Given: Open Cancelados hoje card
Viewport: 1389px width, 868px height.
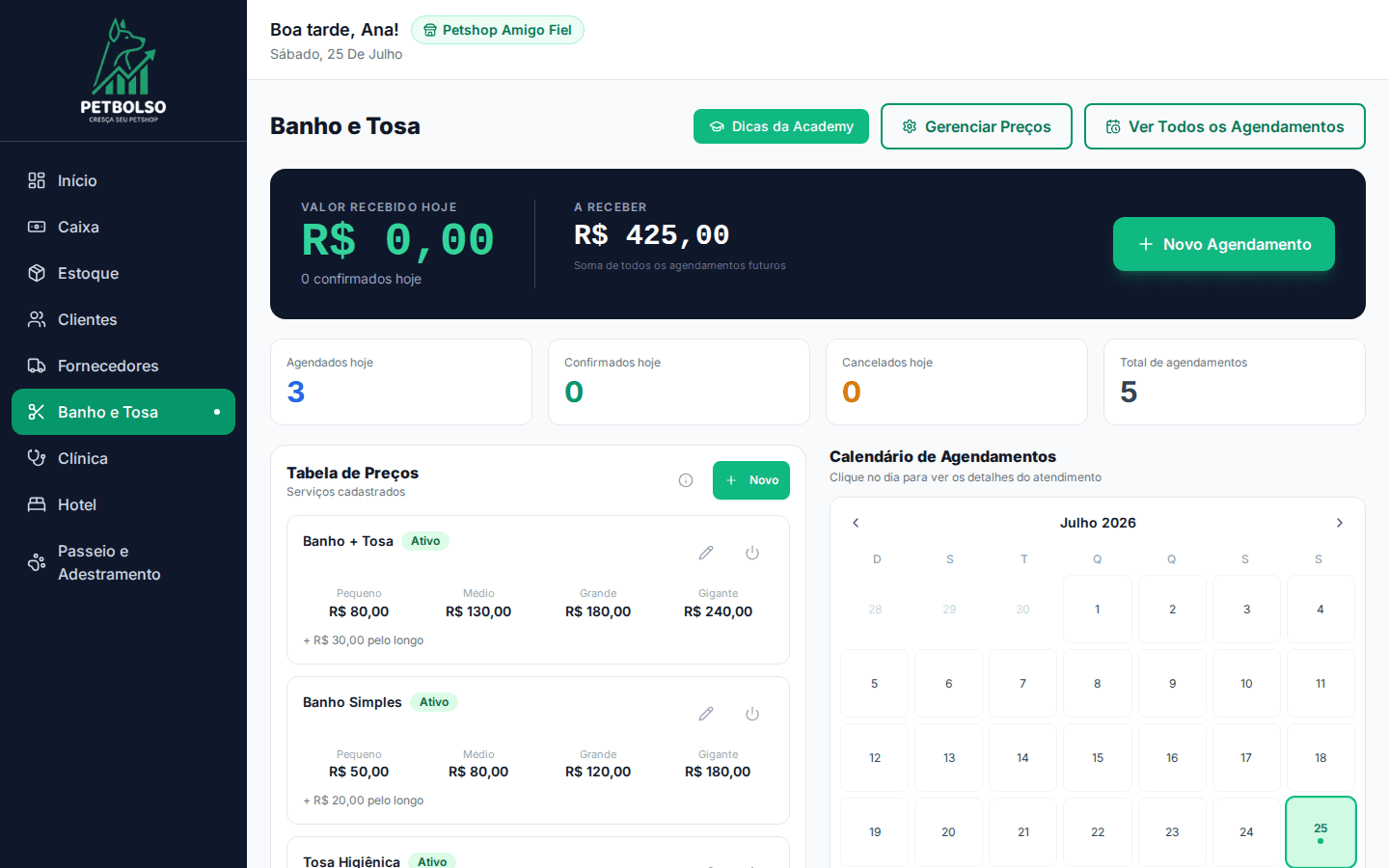Looking at the screenshot, I should (957, 382).
